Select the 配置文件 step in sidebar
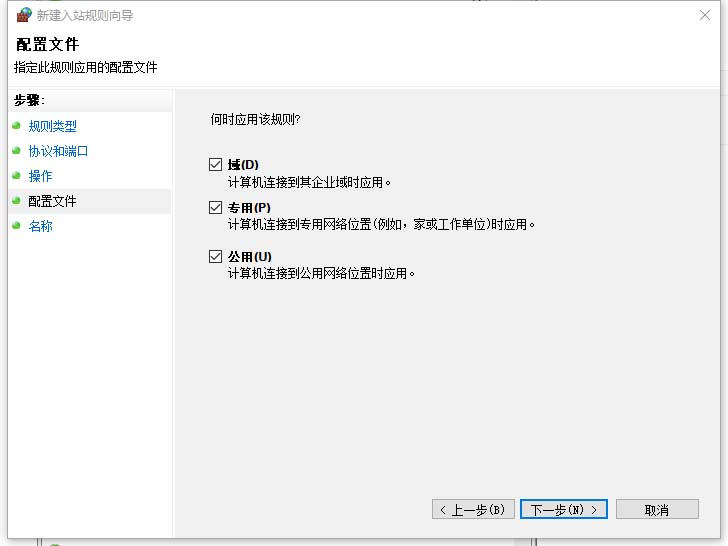 point(52,201)
